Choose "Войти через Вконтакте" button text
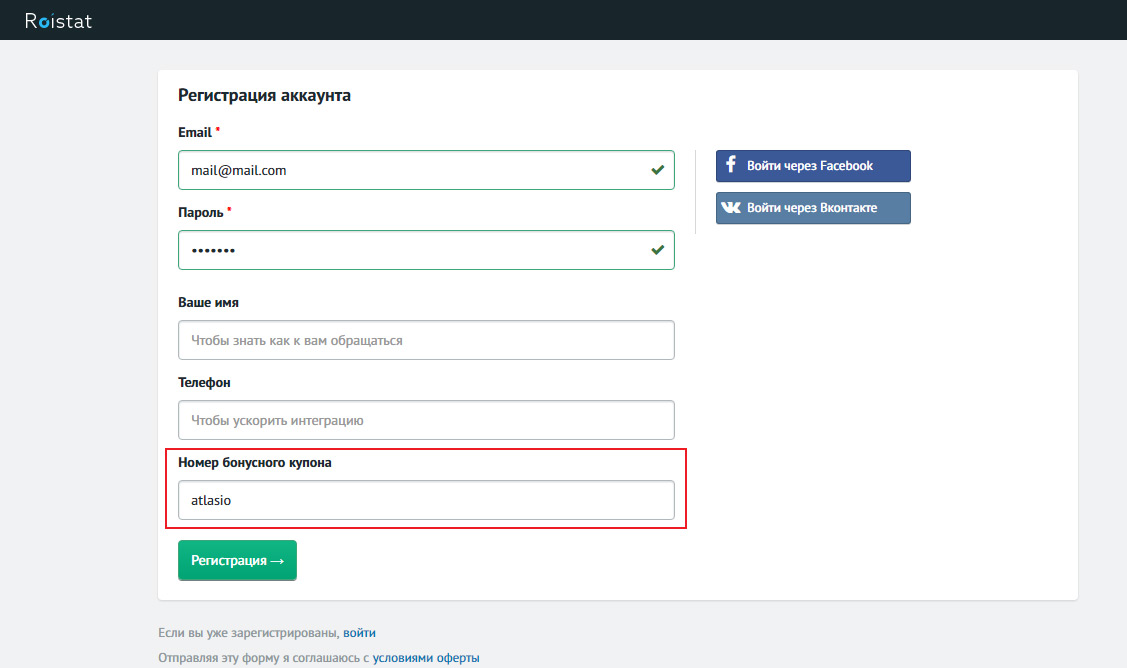Screen dimensions: 1127x668 click(x=812, y=208)
